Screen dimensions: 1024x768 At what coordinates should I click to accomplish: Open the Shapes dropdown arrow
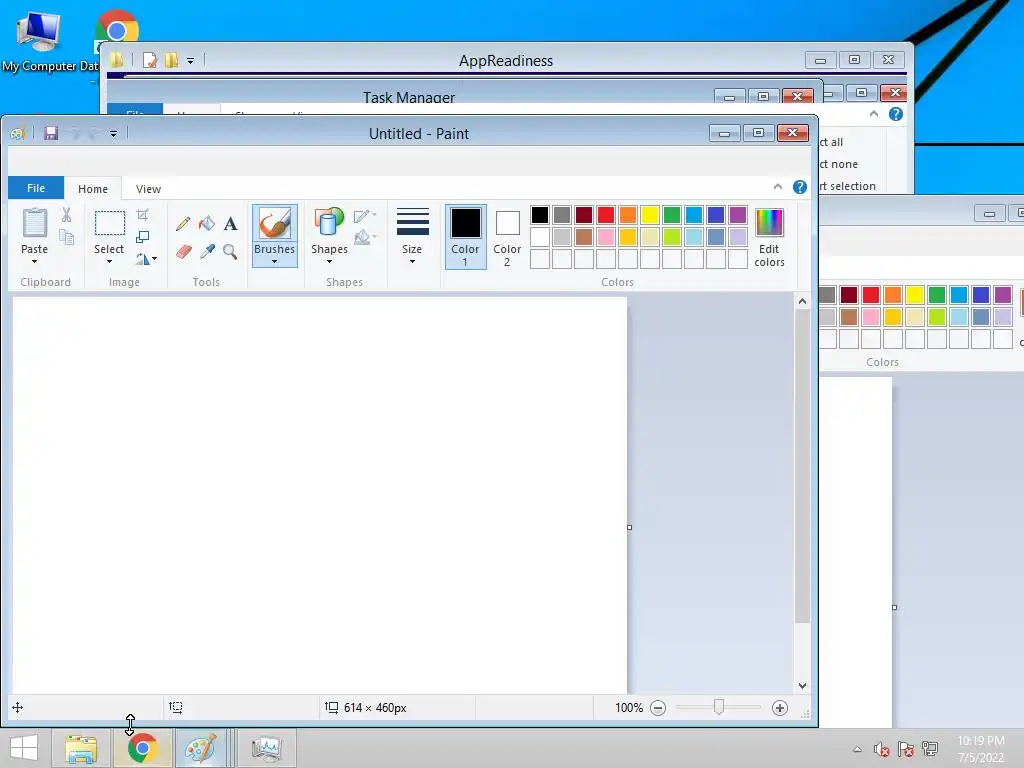pyautogui.click(x=329, y=262)
